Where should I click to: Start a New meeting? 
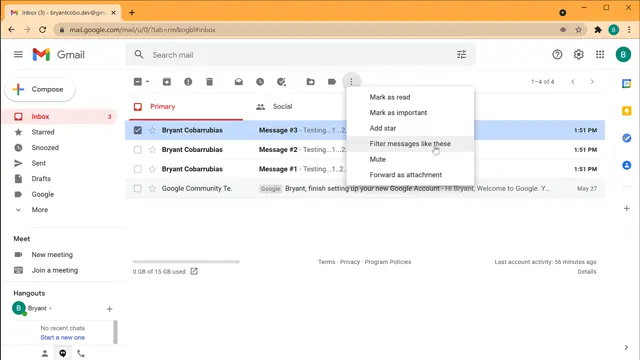point(52,255)
